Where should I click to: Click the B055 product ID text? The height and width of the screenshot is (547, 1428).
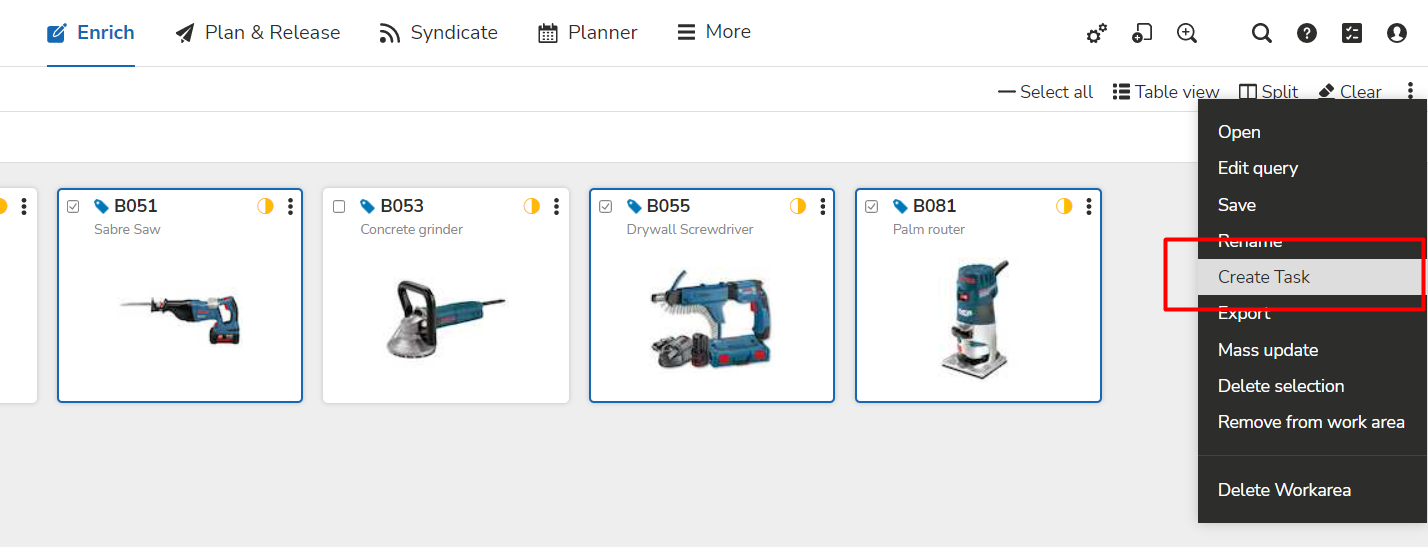tap(669, 206)
